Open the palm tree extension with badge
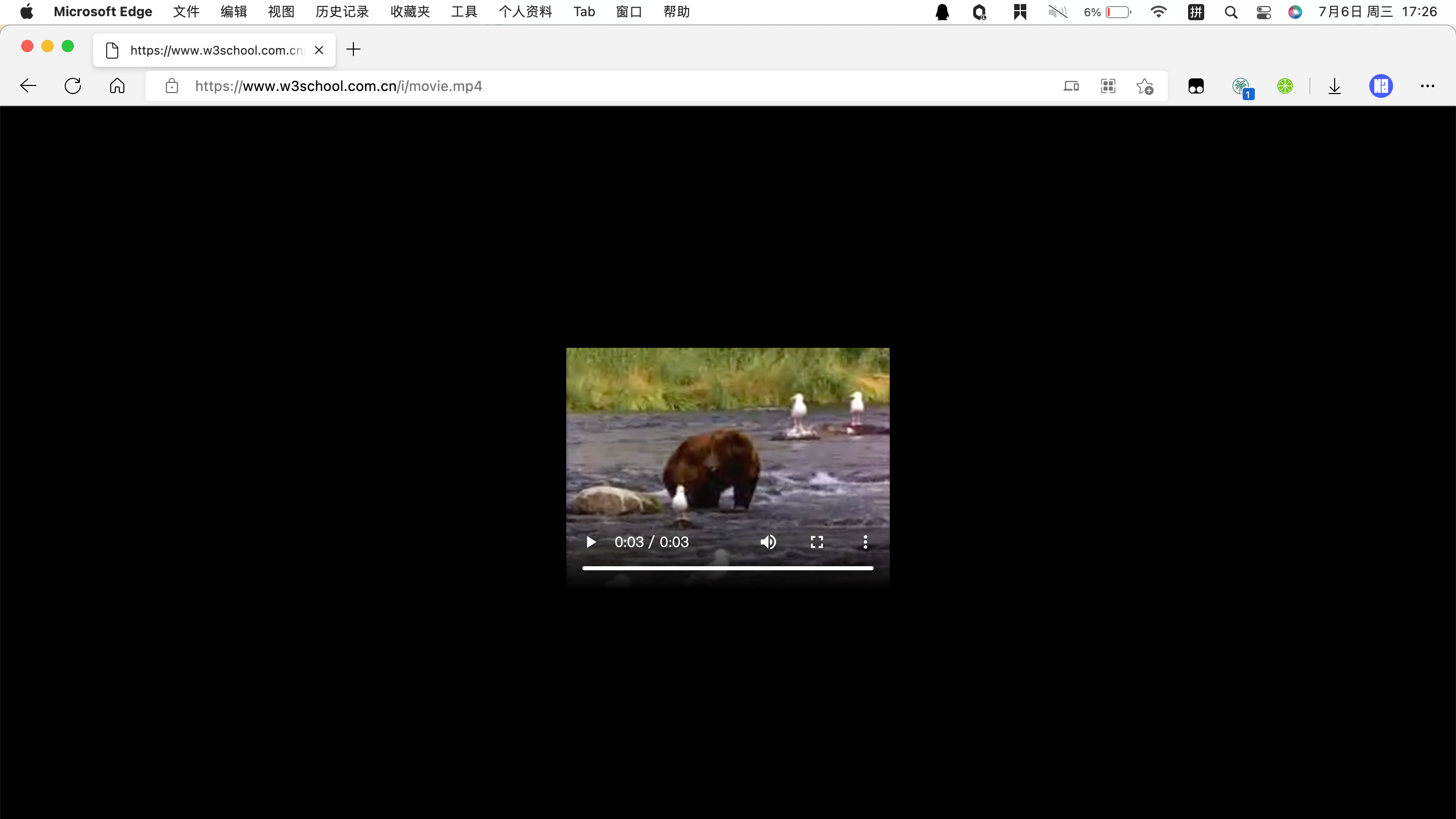The width and height of the screenshot is (1456, 819). [x=1242, y=87]
